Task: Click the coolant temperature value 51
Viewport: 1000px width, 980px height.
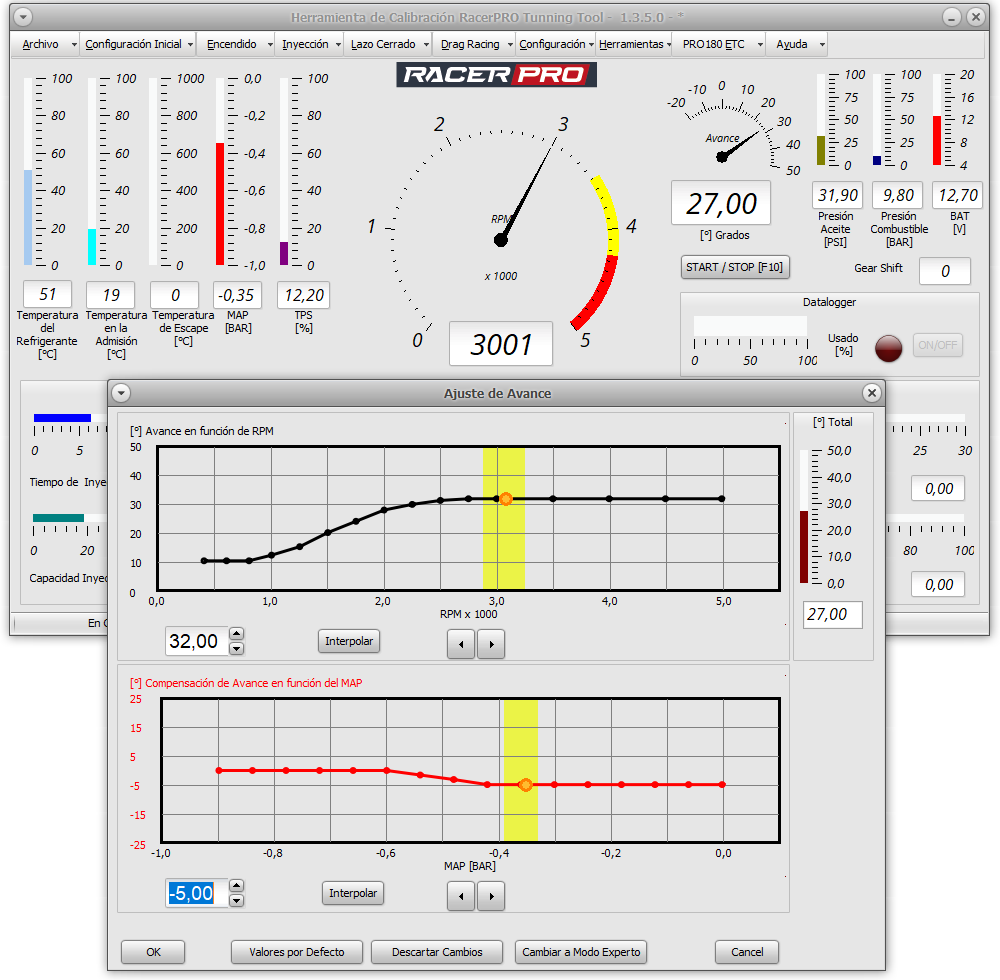Action: [x=47, y=294]
